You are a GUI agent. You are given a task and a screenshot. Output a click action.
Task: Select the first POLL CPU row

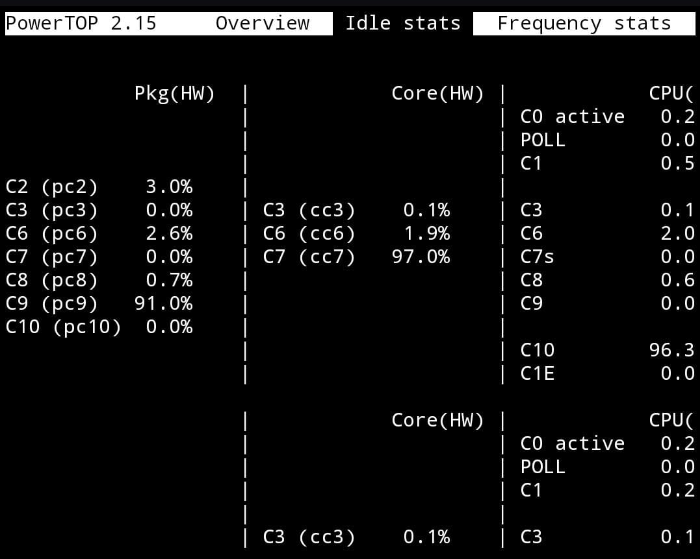point(607,140)
